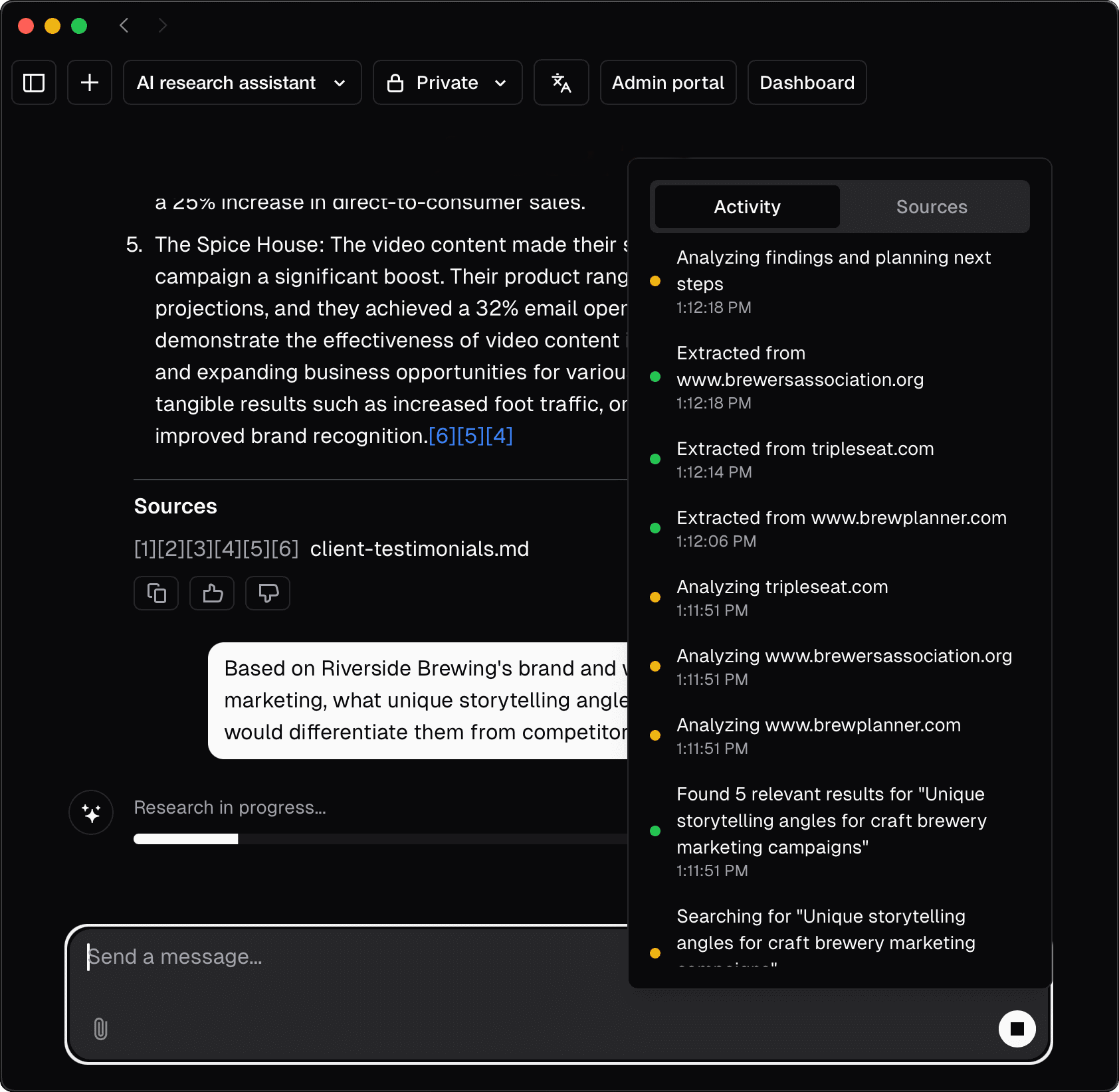Go to the Dashboard
This screenshot has width=1119, height=1092.
point(807,83)
